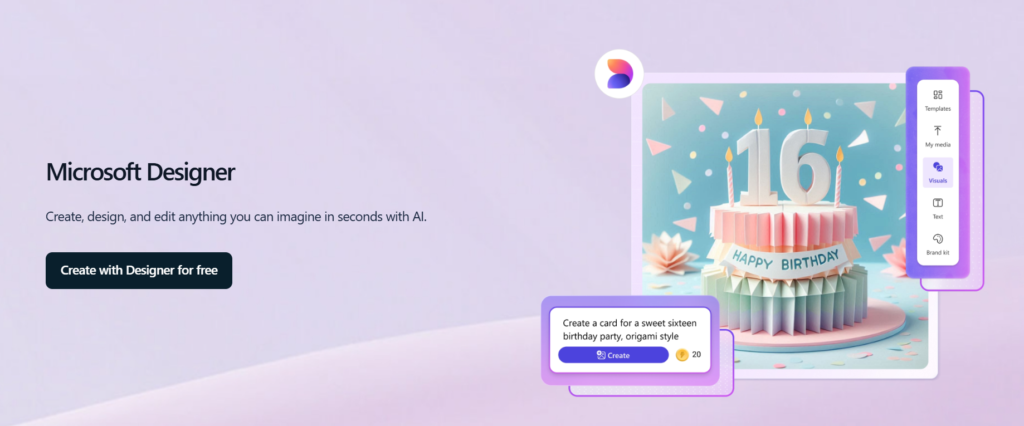Click Create with Designer for free

139,270
